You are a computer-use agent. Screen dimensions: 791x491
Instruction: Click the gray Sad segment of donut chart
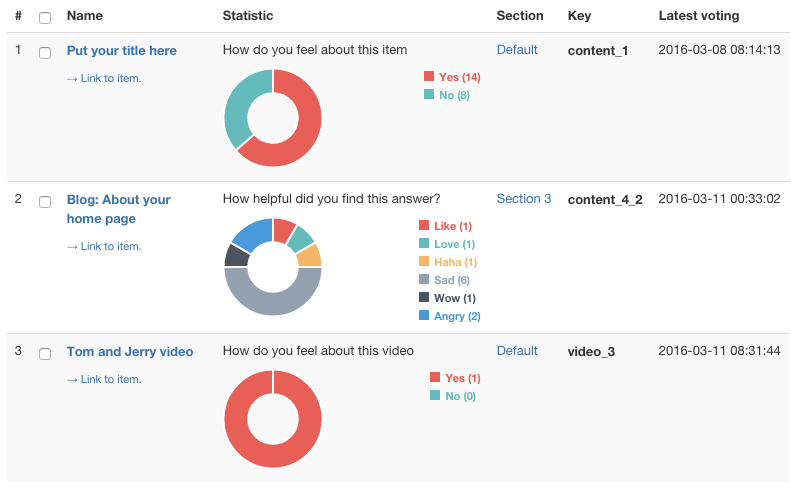click(272, 302)
